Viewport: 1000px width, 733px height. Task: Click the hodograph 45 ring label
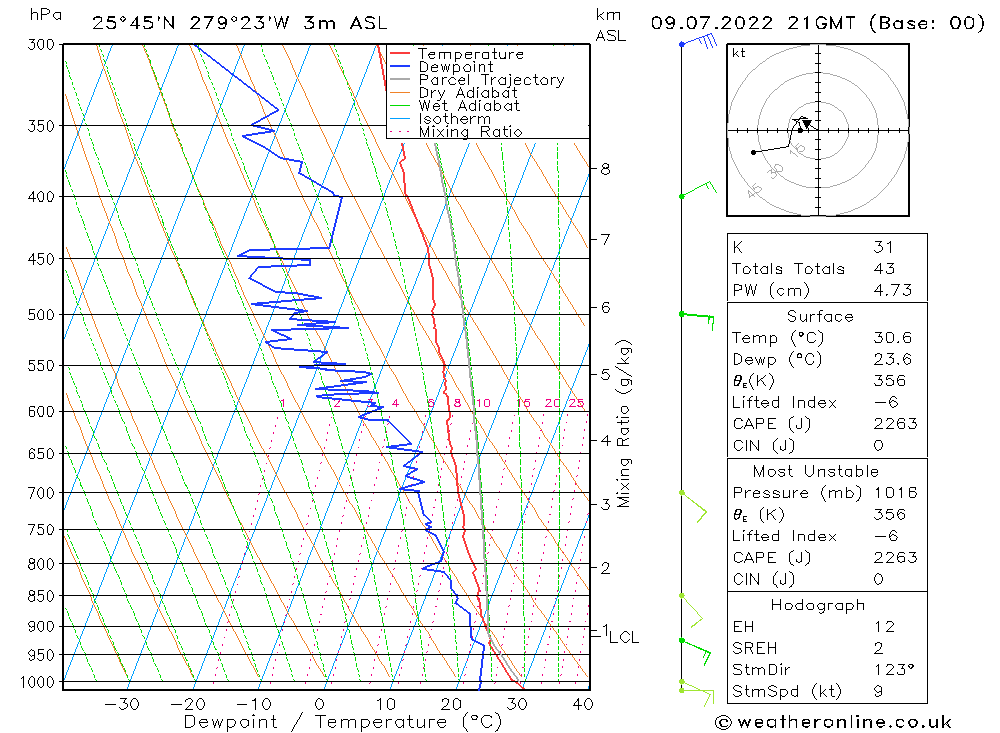(754, 190)
